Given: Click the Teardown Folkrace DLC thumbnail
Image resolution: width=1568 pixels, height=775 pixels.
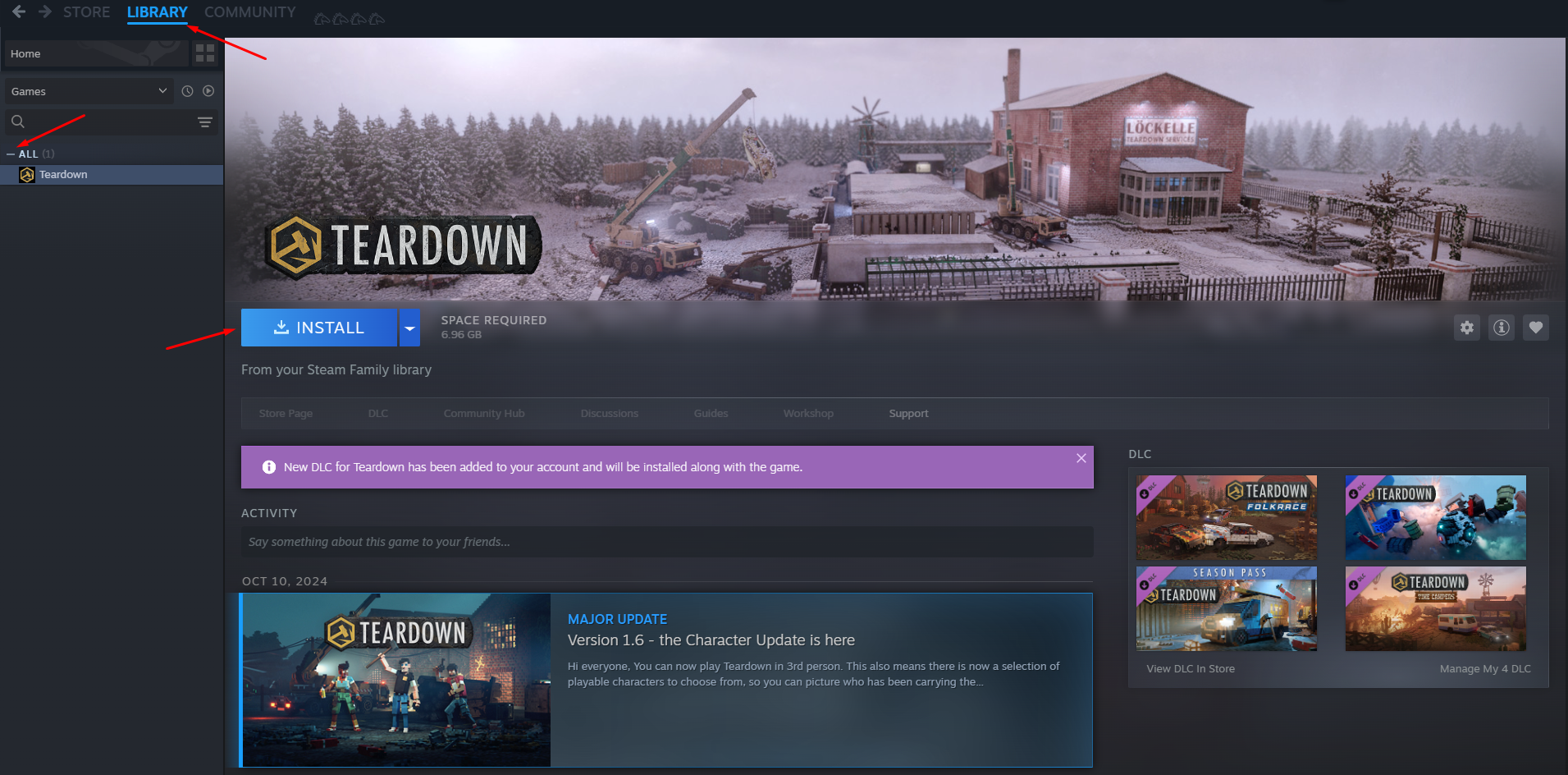Looking at the screenshot, I should (x=1226, y=517).
